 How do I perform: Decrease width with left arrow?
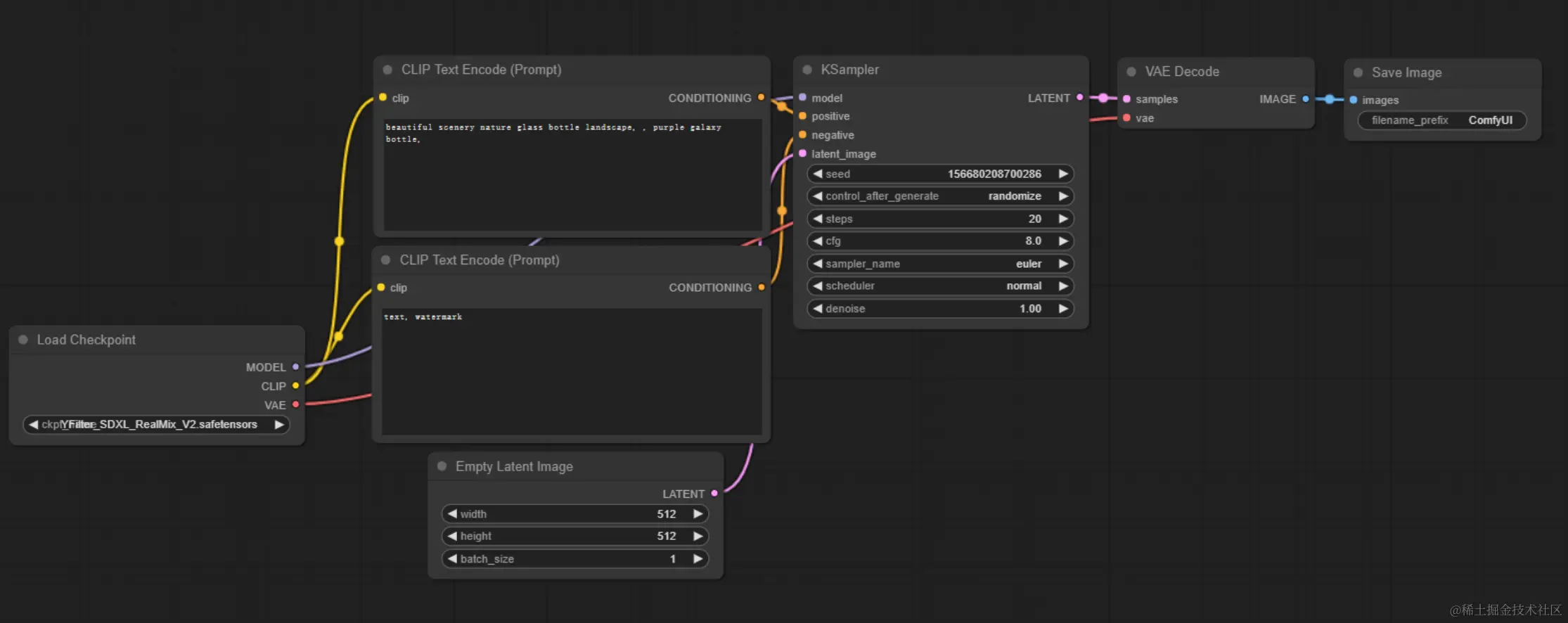coord(452,514)
